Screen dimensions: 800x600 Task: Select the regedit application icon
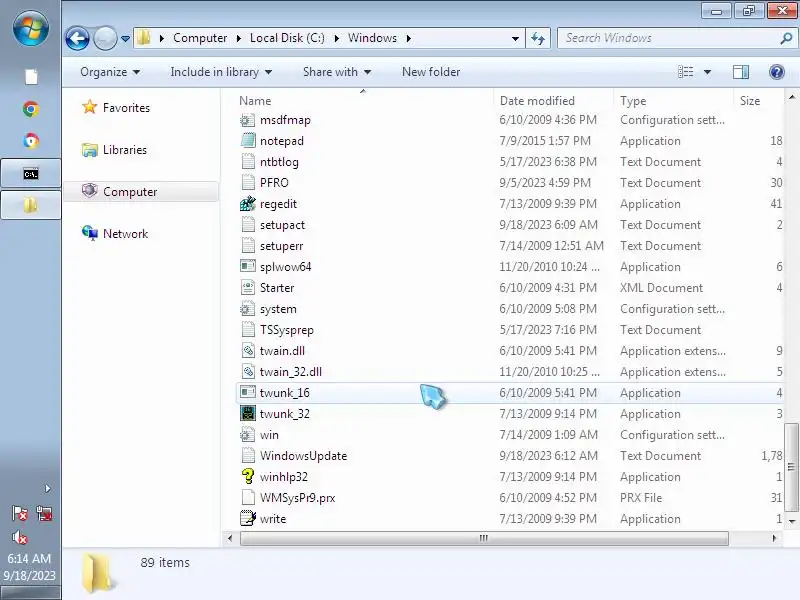pos(247,204)
